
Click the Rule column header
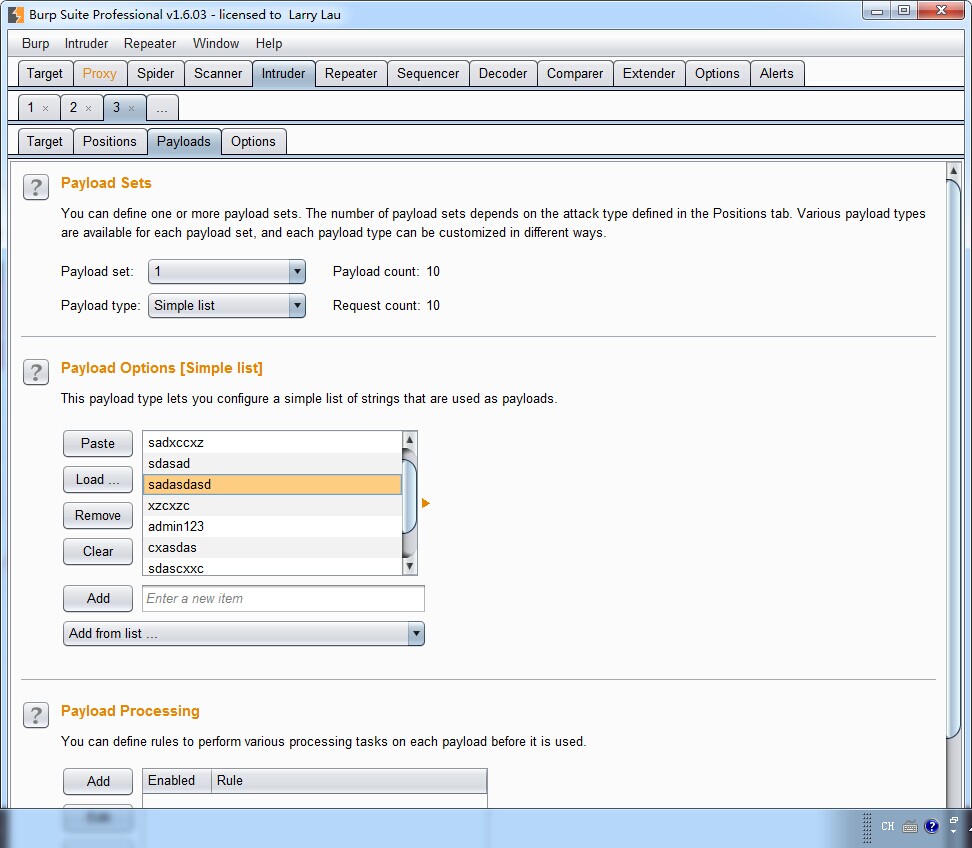click(349, 781)
